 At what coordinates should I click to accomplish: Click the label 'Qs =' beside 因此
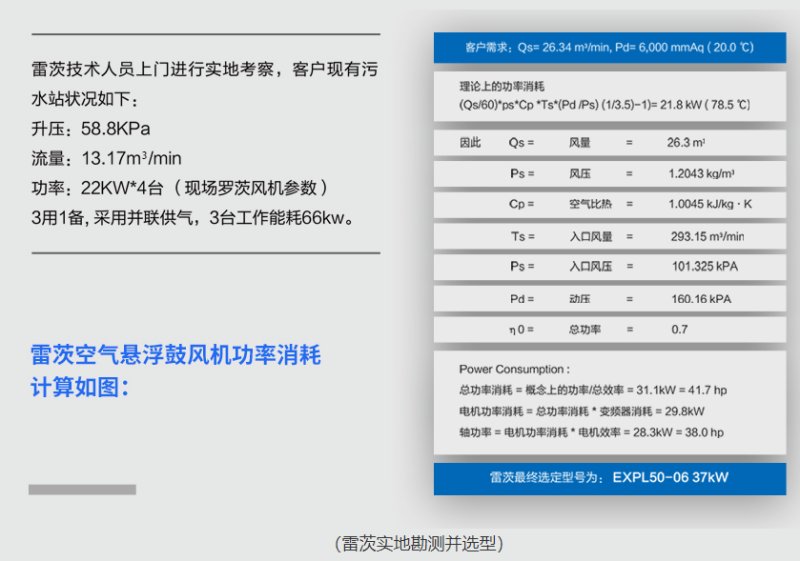click(521, 142)
